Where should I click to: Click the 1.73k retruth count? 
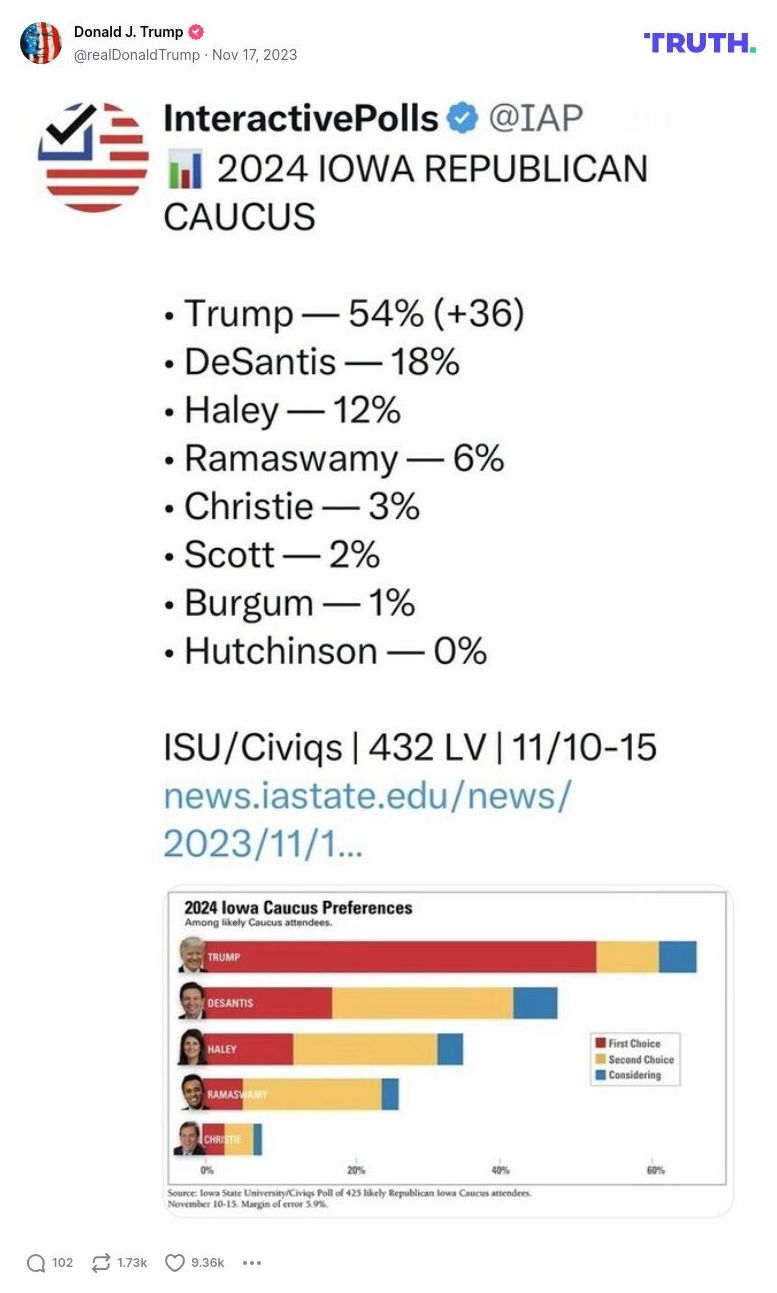(130, 1263)
